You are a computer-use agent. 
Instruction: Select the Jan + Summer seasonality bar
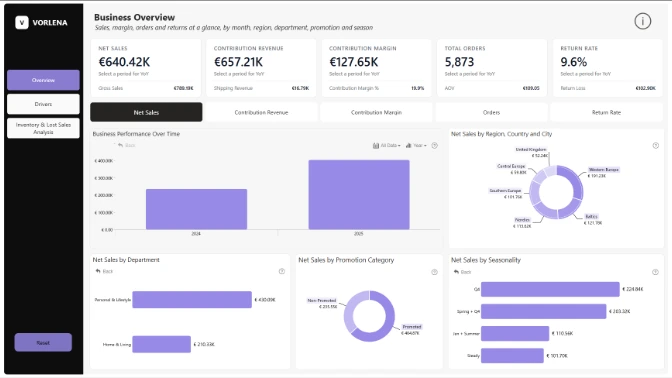click(515, 333)
